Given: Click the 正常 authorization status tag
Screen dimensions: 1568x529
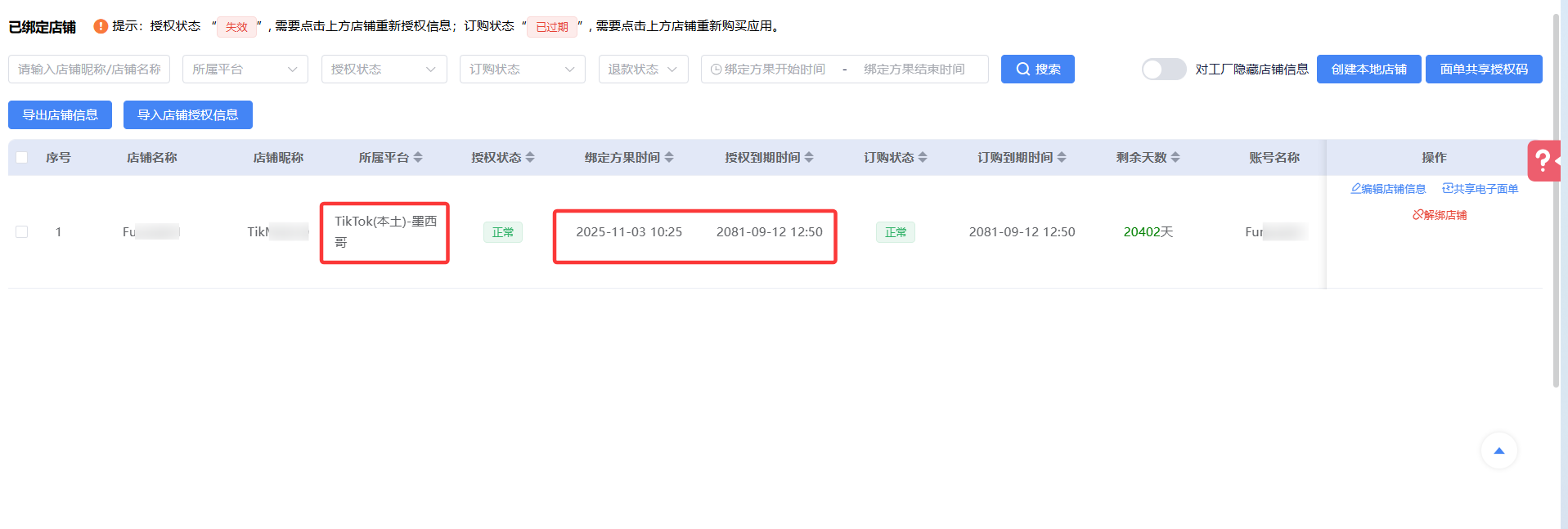Looking at the screenshot, I should pyautogui.click(x=503, y=232).
